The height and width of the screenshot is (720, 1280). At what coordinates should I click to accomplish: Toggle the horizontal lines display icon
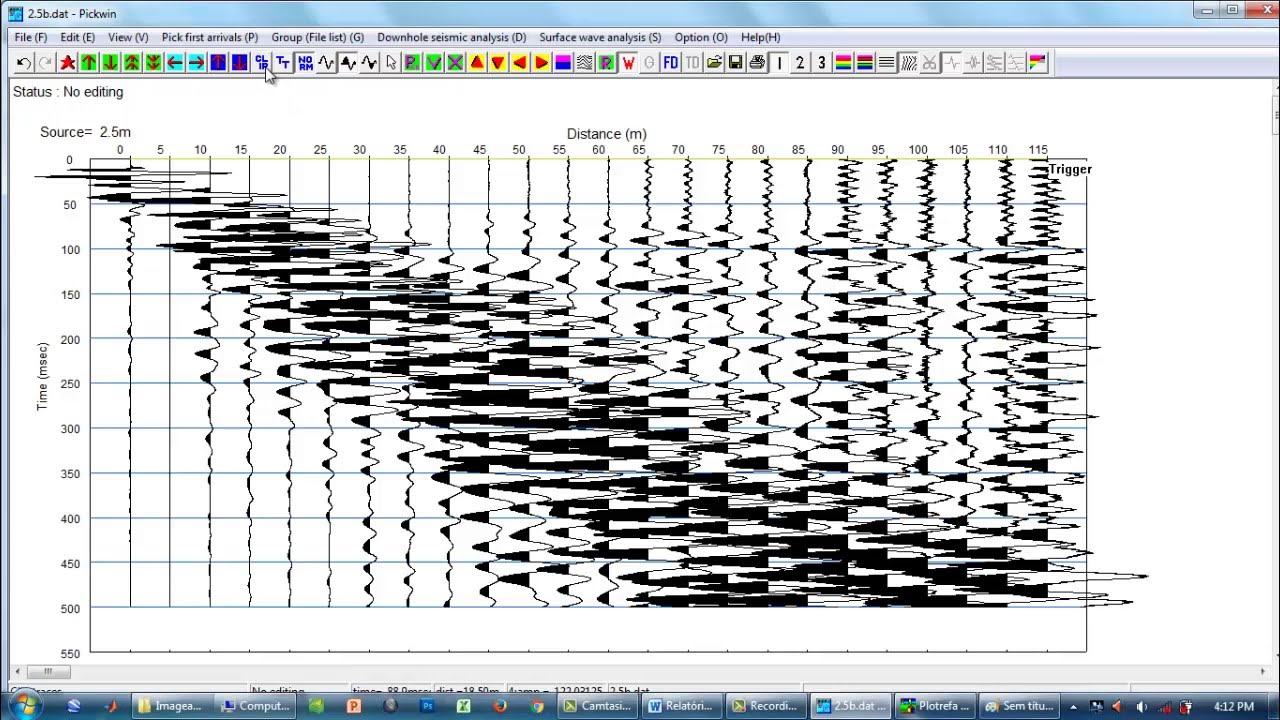click(886, 63)
